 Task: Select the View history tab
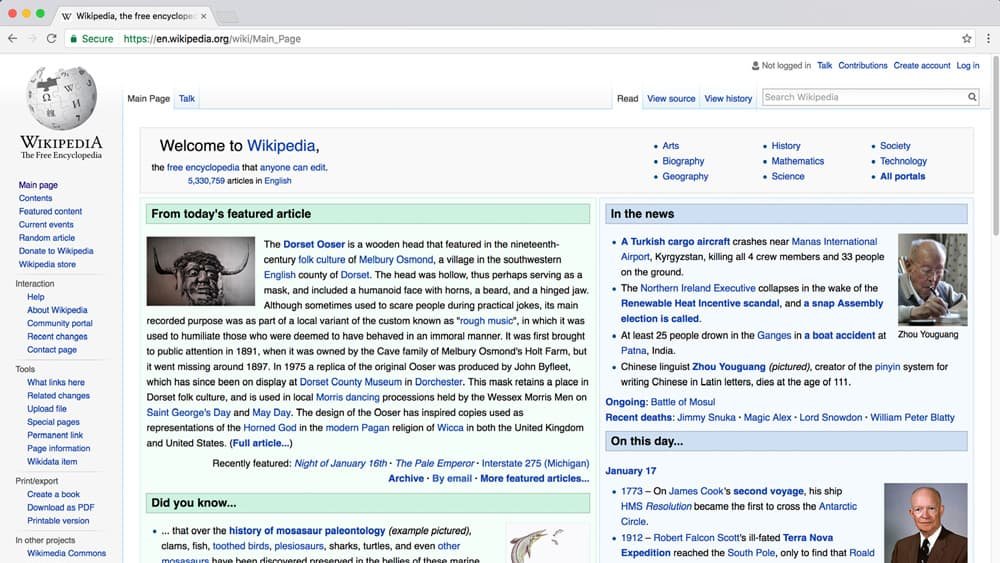click(x=728, y=99)
